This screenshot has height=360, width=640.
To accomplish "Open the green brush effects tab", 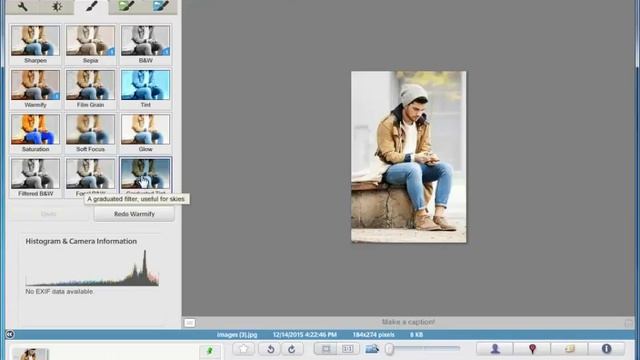I will [126, 7].
